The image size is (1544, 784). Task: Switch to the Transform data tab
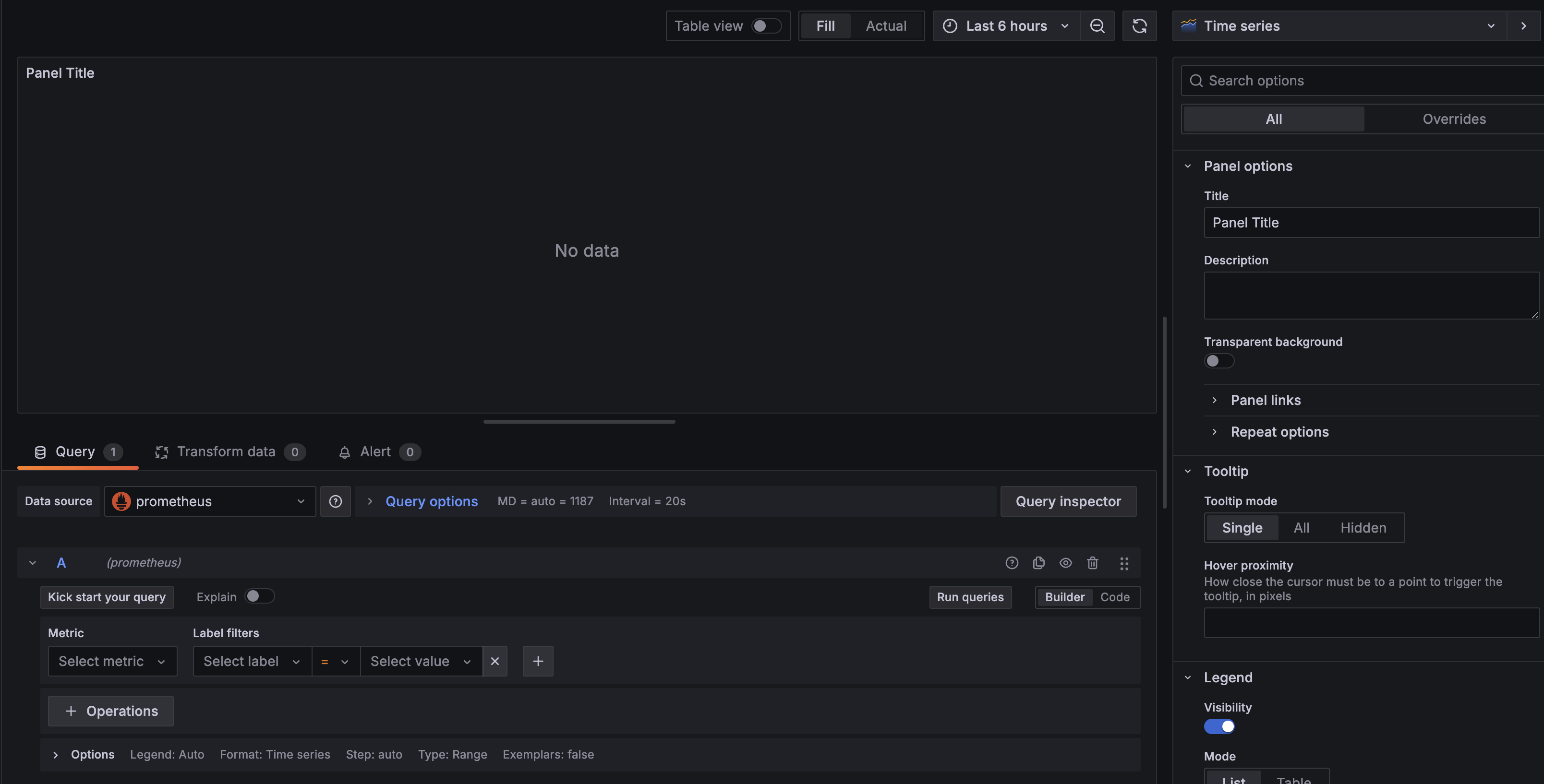230,452
